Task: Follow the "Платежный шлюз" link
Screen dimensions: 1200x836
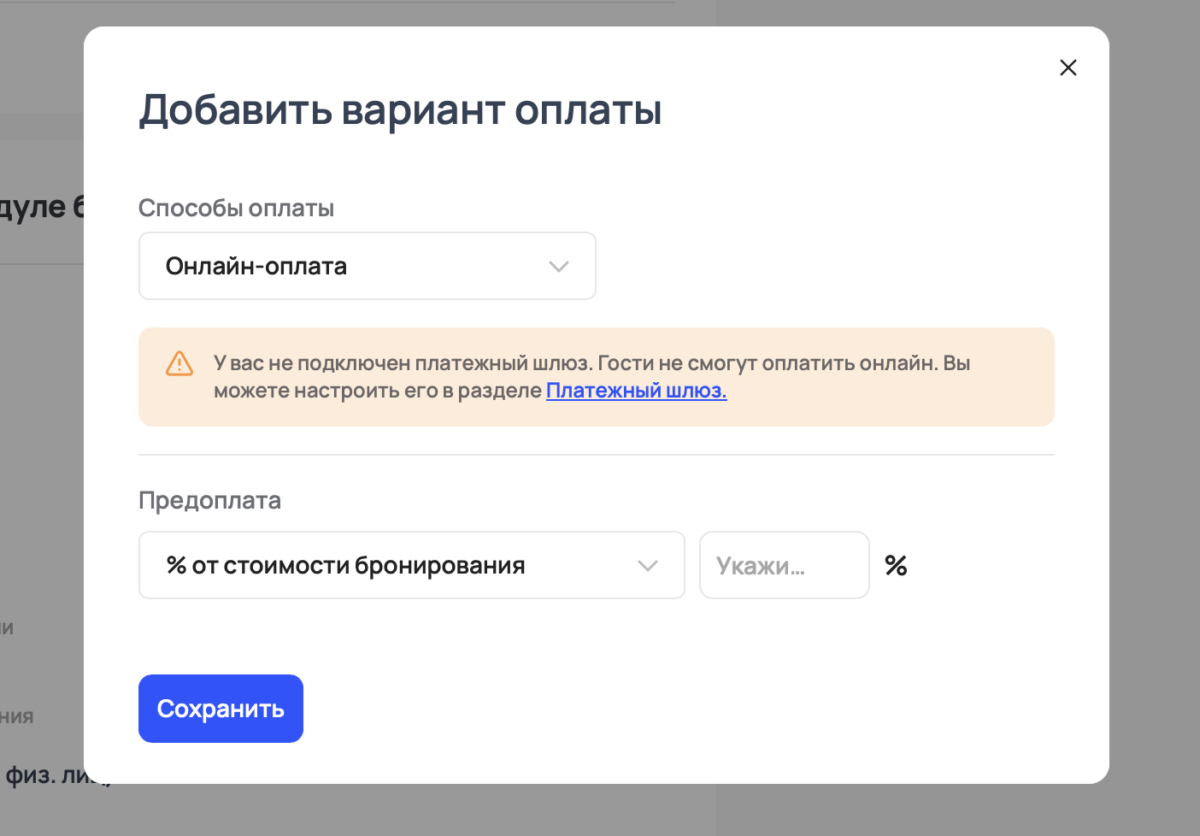Action: [636, 391]
